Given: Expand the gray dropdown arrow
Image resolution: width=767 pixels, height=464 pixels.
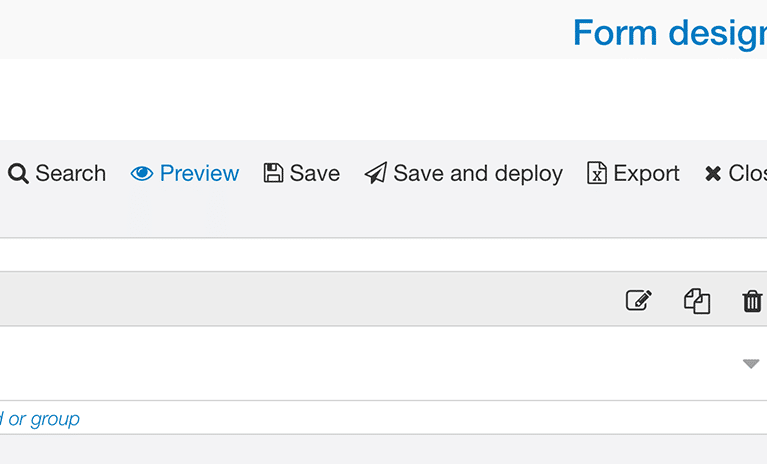Looking at the screenshot, I should (751, 363).
